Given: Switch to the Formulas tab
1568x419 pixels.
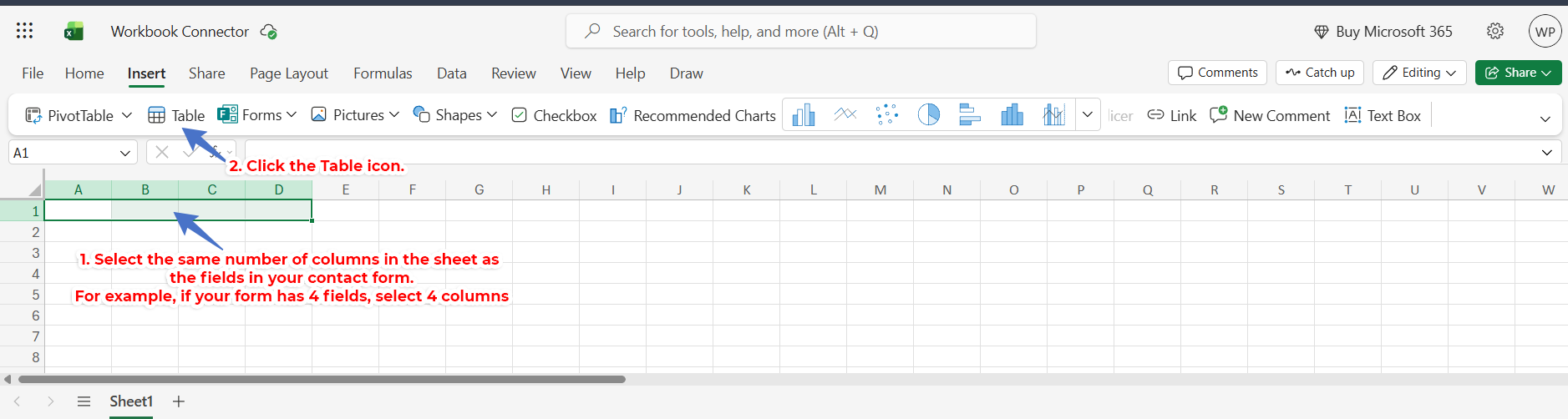Looking at the screenshot, I should [383, 73].
